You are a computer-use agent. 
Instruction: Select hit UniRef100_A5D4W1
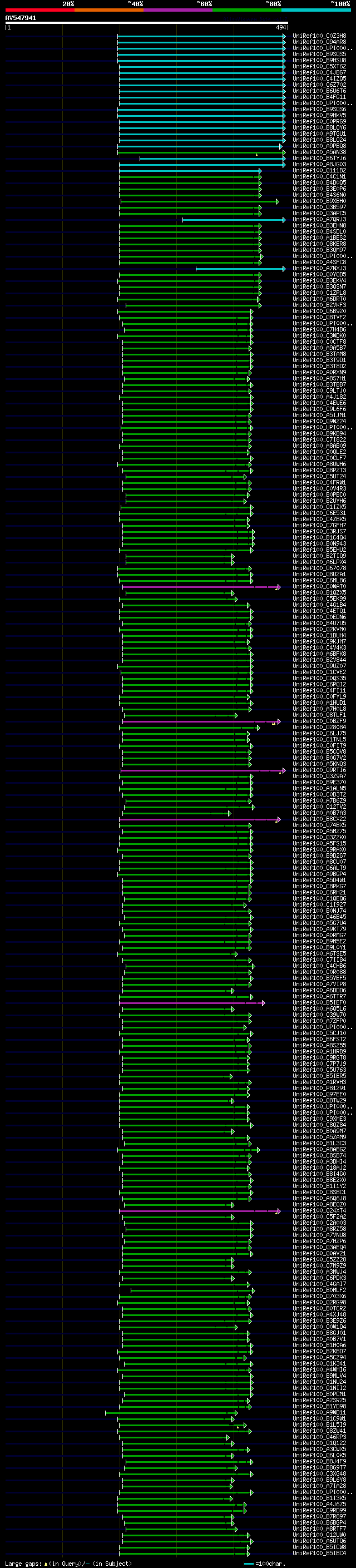319,879
